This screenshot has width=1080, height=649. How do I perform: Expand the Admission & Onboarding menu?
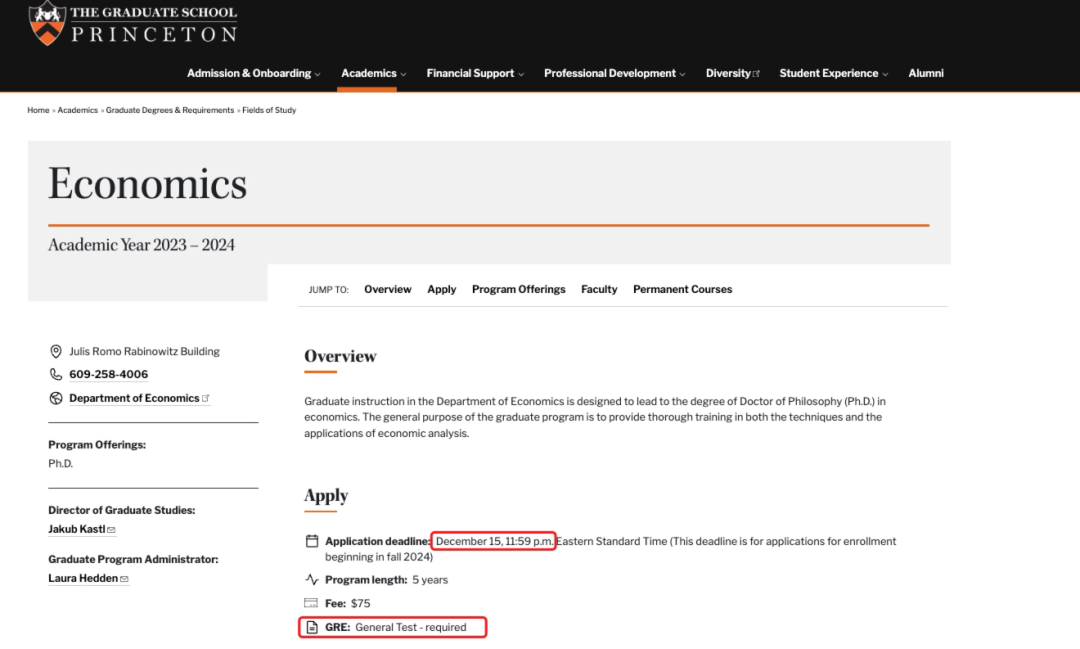coord(253,73)
